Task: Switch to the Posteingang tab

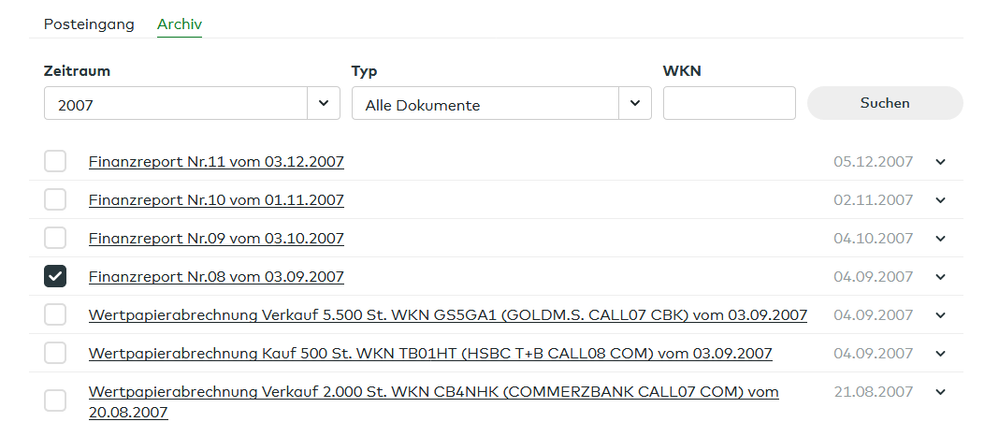Action: click(x=89, y=24)
